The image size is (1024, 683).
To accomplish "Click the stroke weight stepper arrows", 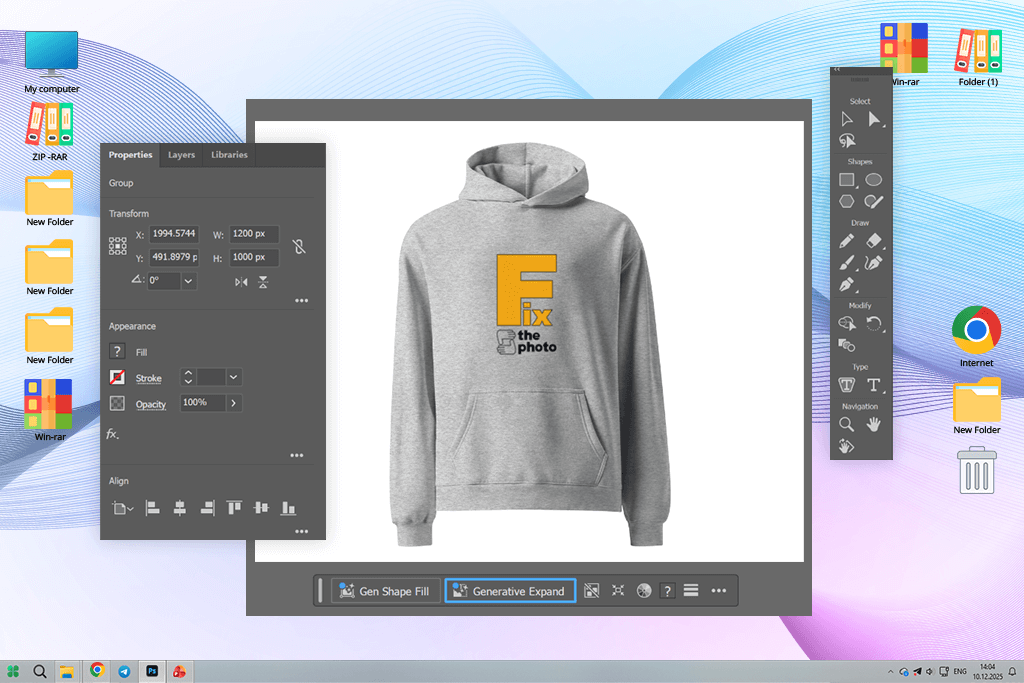I will 188,377.
